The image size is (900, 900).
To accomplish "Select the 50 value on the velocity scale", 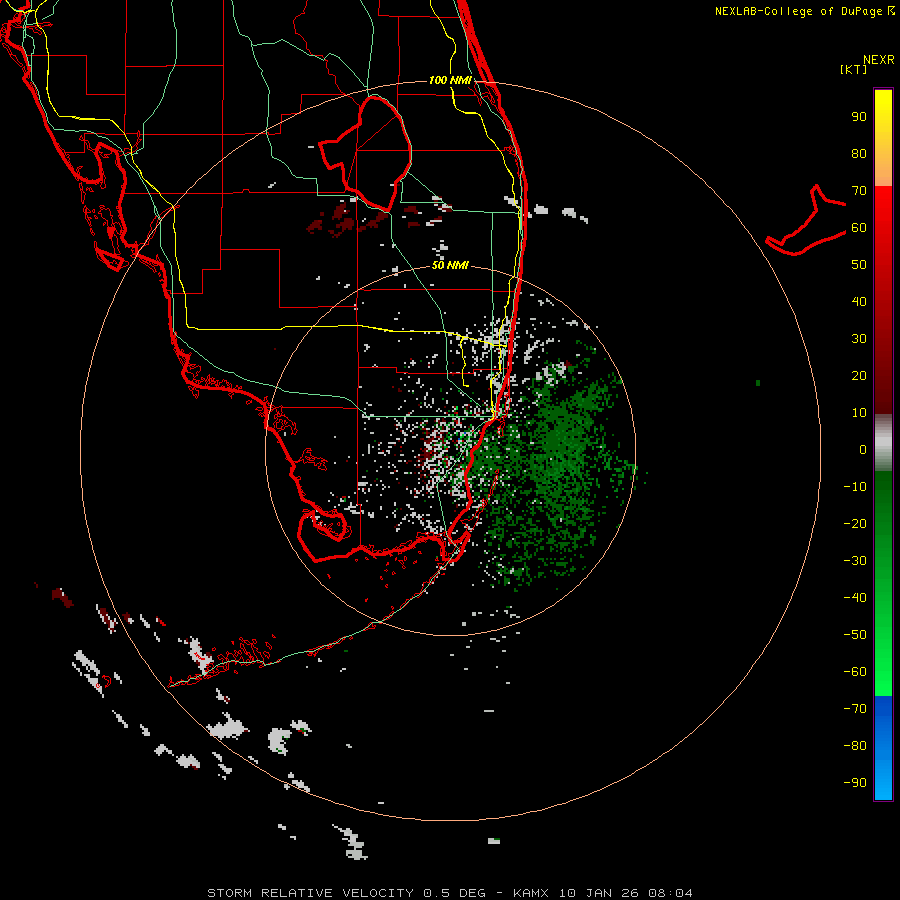I will (859, 265).
